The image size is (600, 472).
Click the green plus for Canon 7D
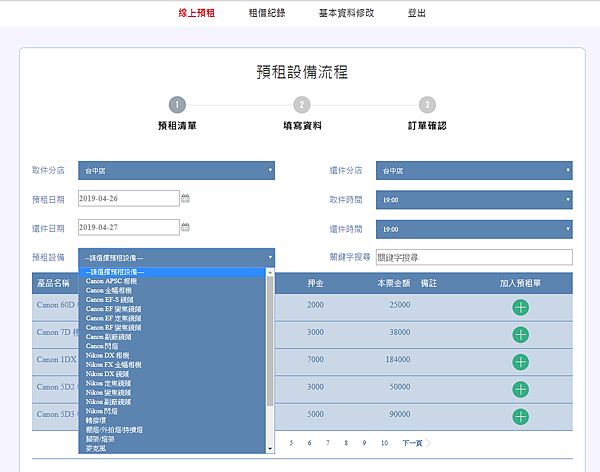pyautogui.click(x=520, y=334)
